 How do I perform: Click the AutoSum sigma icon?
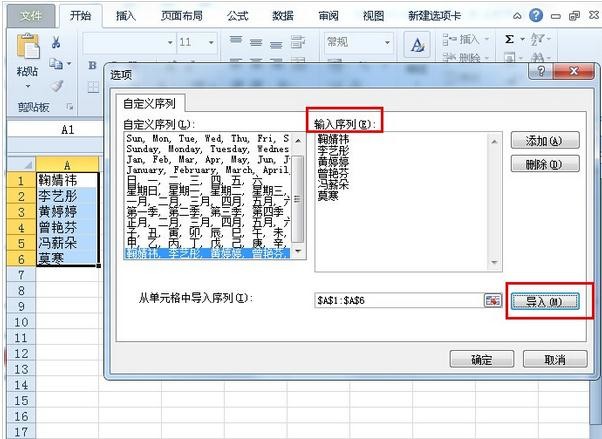click(510, 39)
